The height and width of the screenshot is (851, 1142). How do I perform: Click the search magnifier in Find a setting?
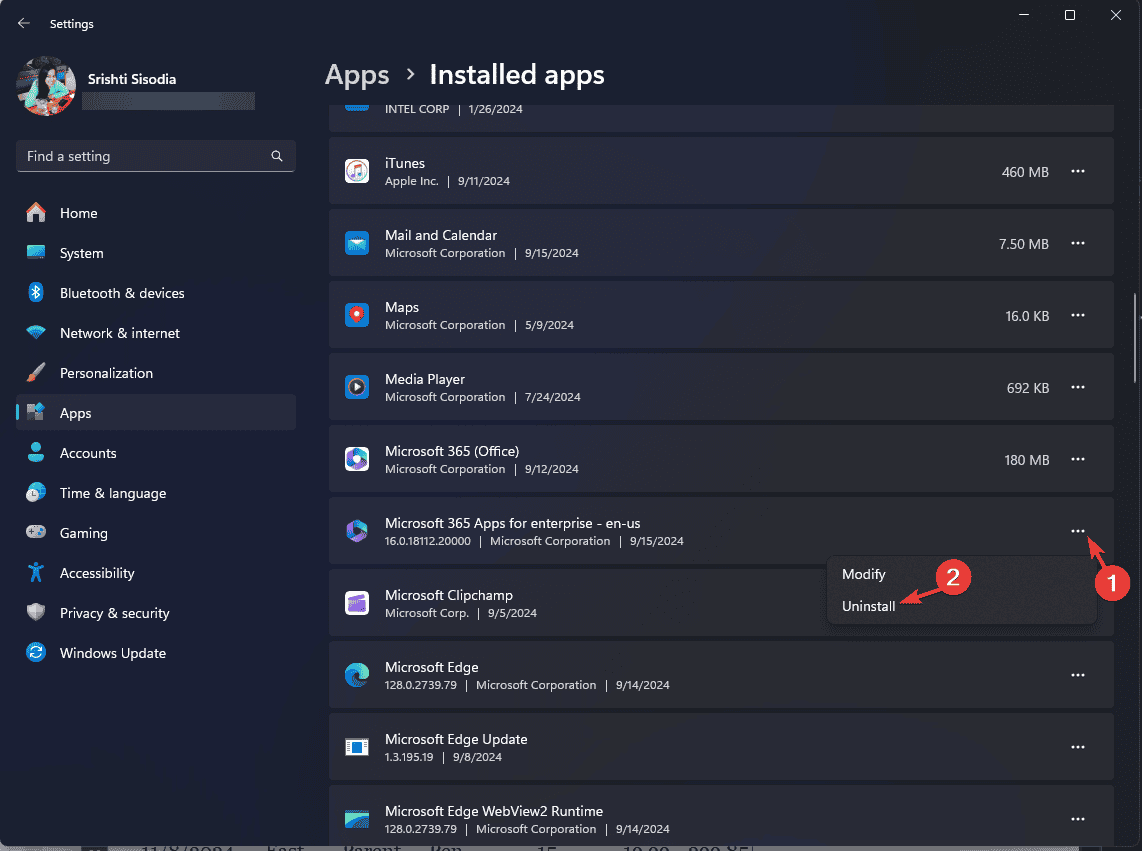[x=276, y=156]
